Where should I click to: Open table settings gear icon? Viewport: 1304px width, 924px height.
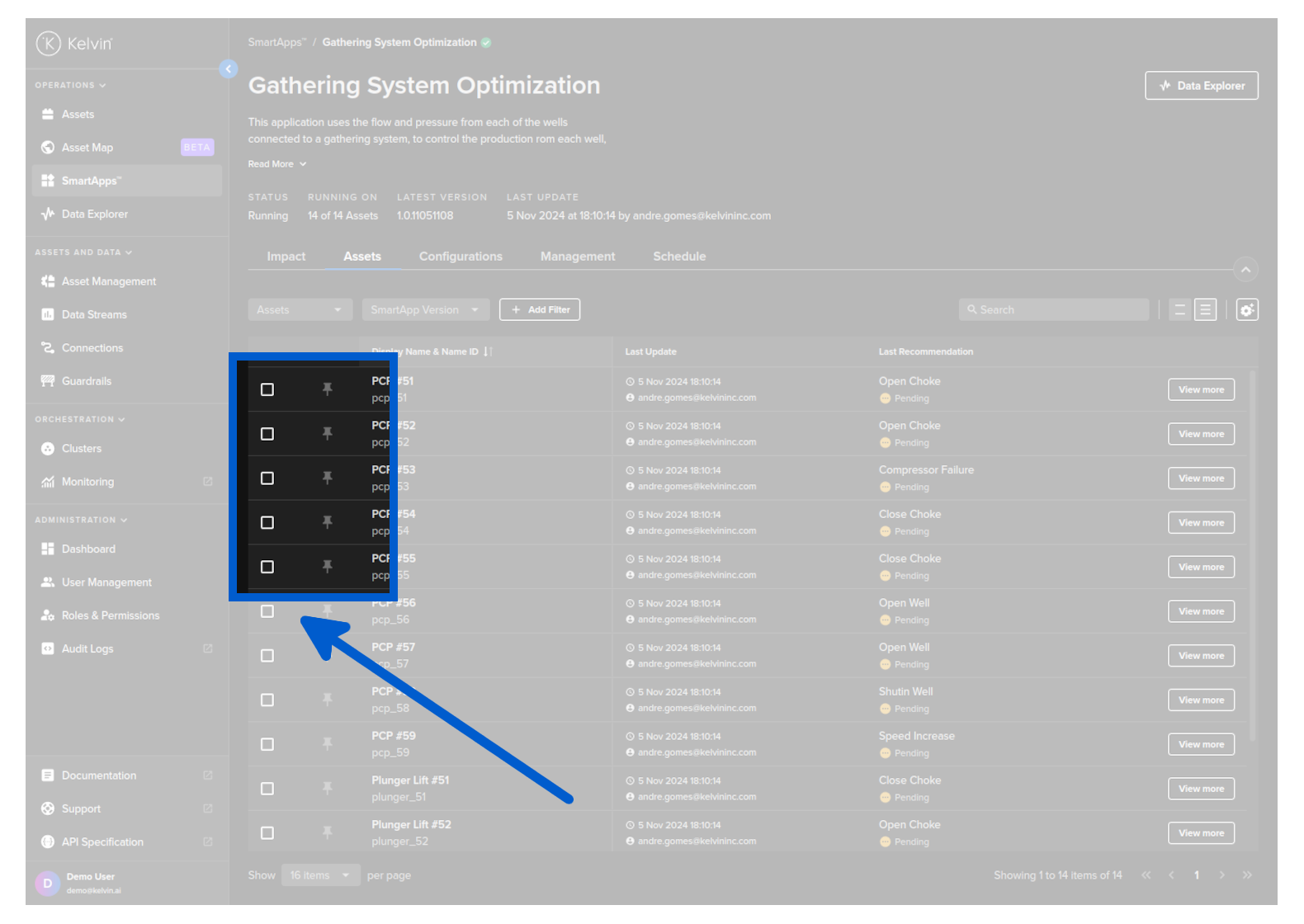point(1246,310)
